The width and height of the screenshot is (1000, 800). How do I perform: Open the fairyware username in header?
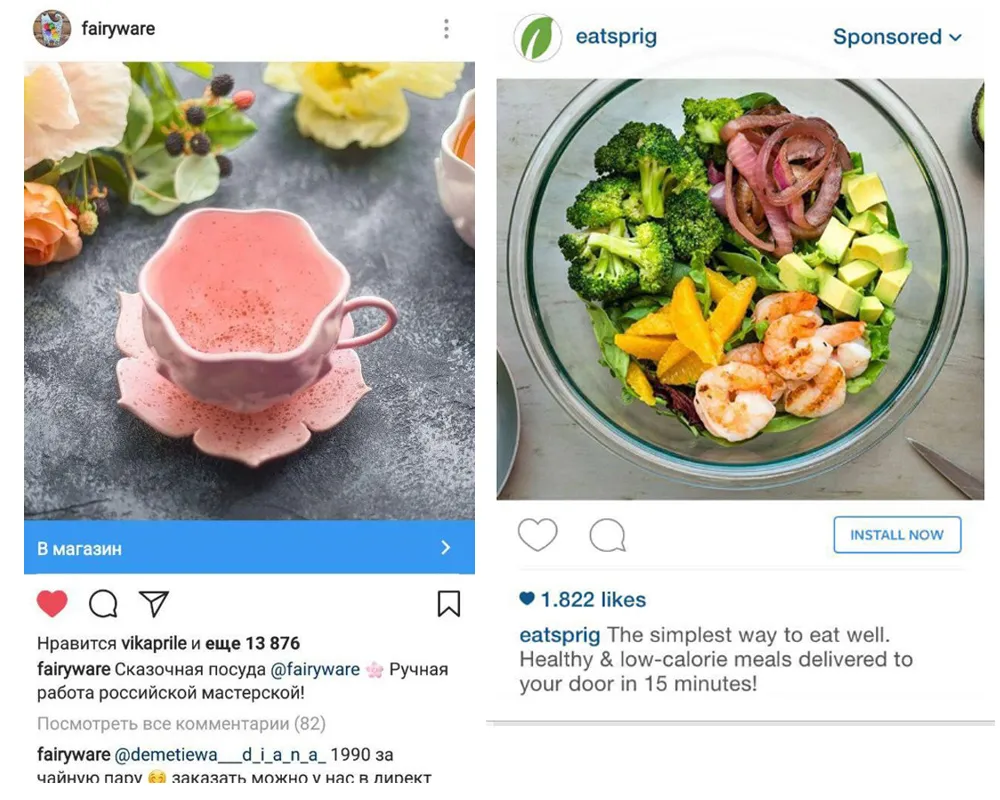coord(118,29)
